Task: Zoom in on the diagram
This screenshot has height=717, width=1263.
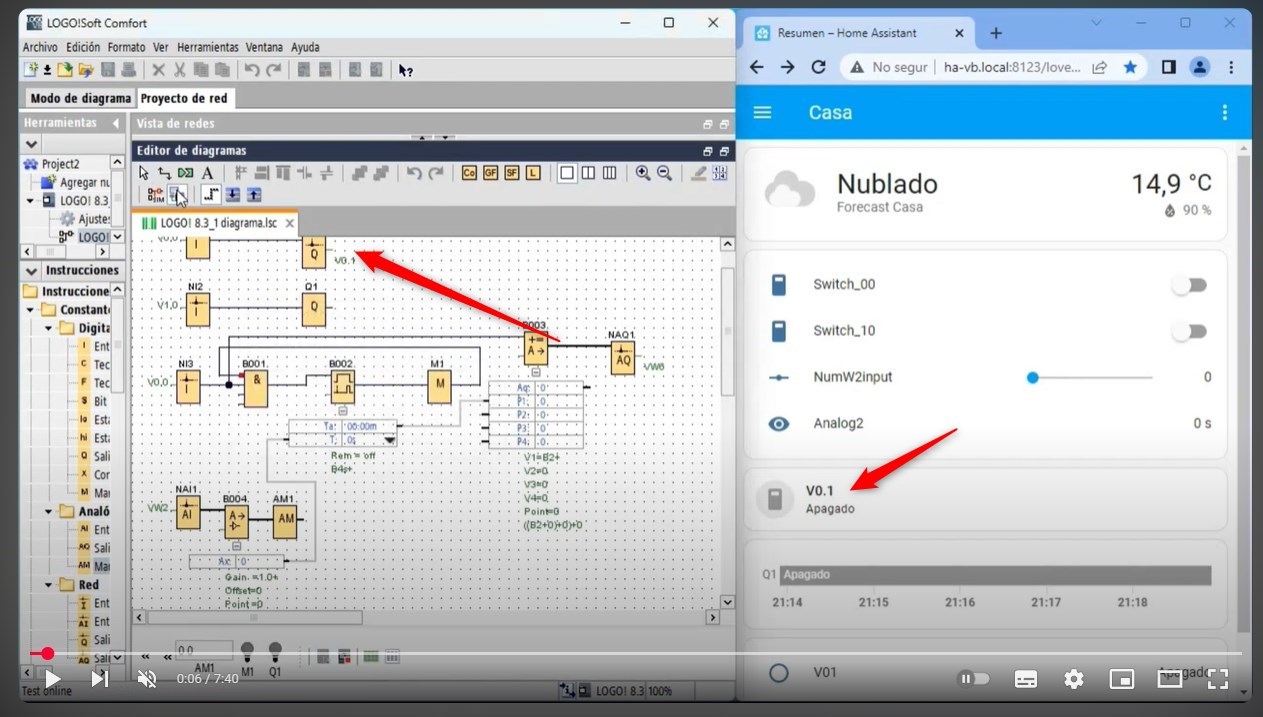Action: click(643, 173)
